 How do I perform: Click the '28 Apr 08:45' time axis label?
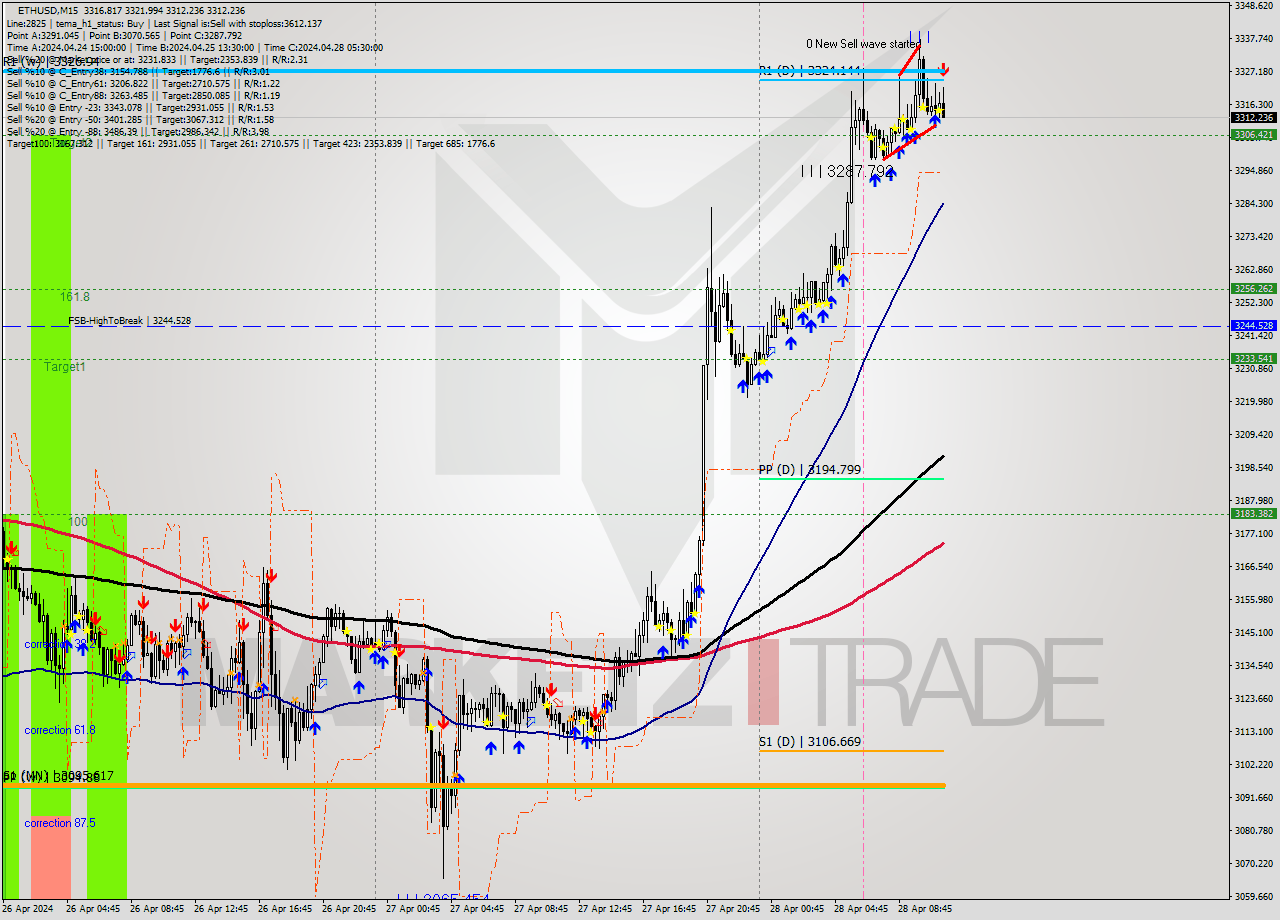(924, 909)
